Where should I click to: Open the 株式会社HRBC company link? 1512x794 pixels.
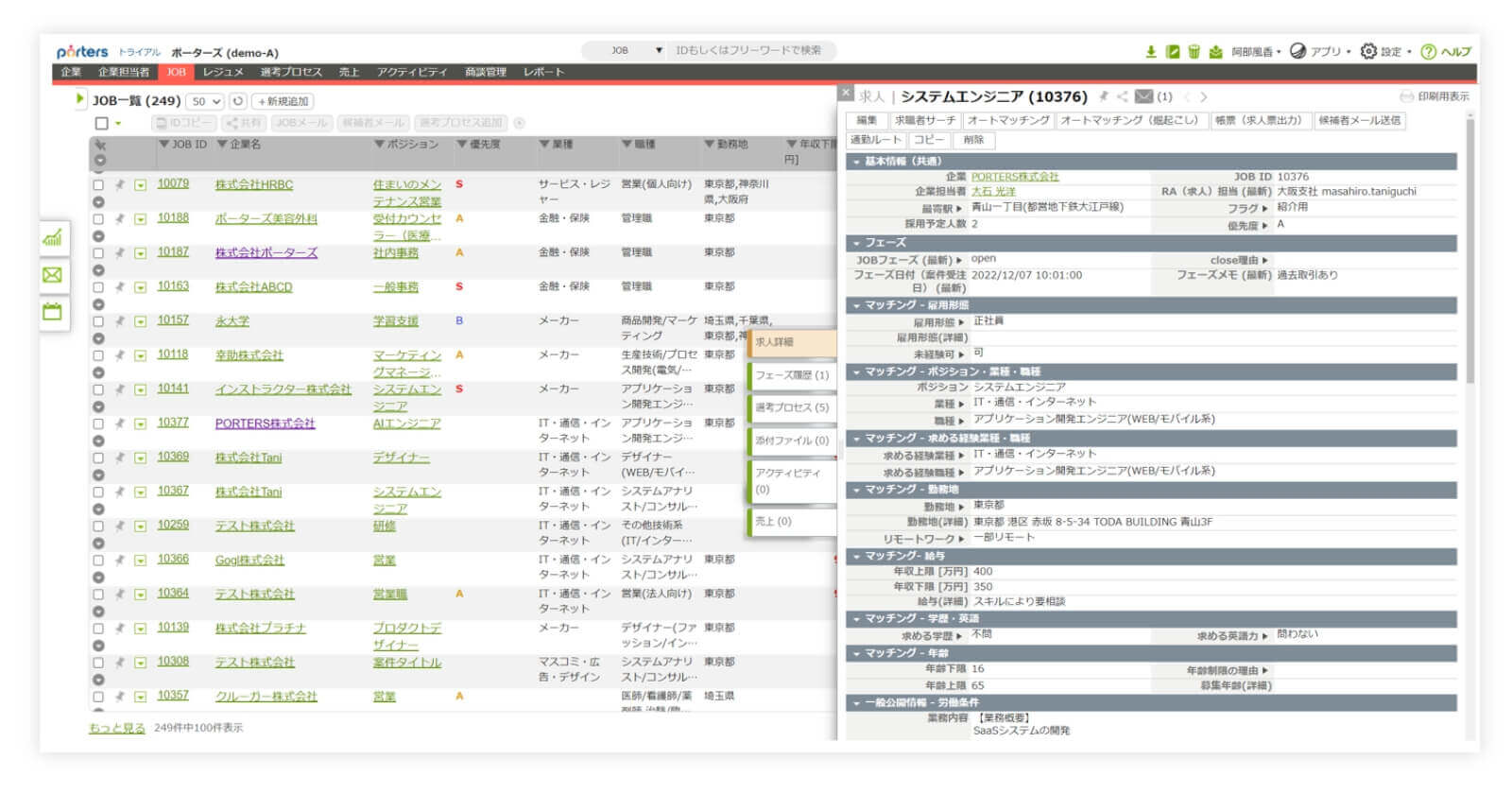(x=253, y=184)
